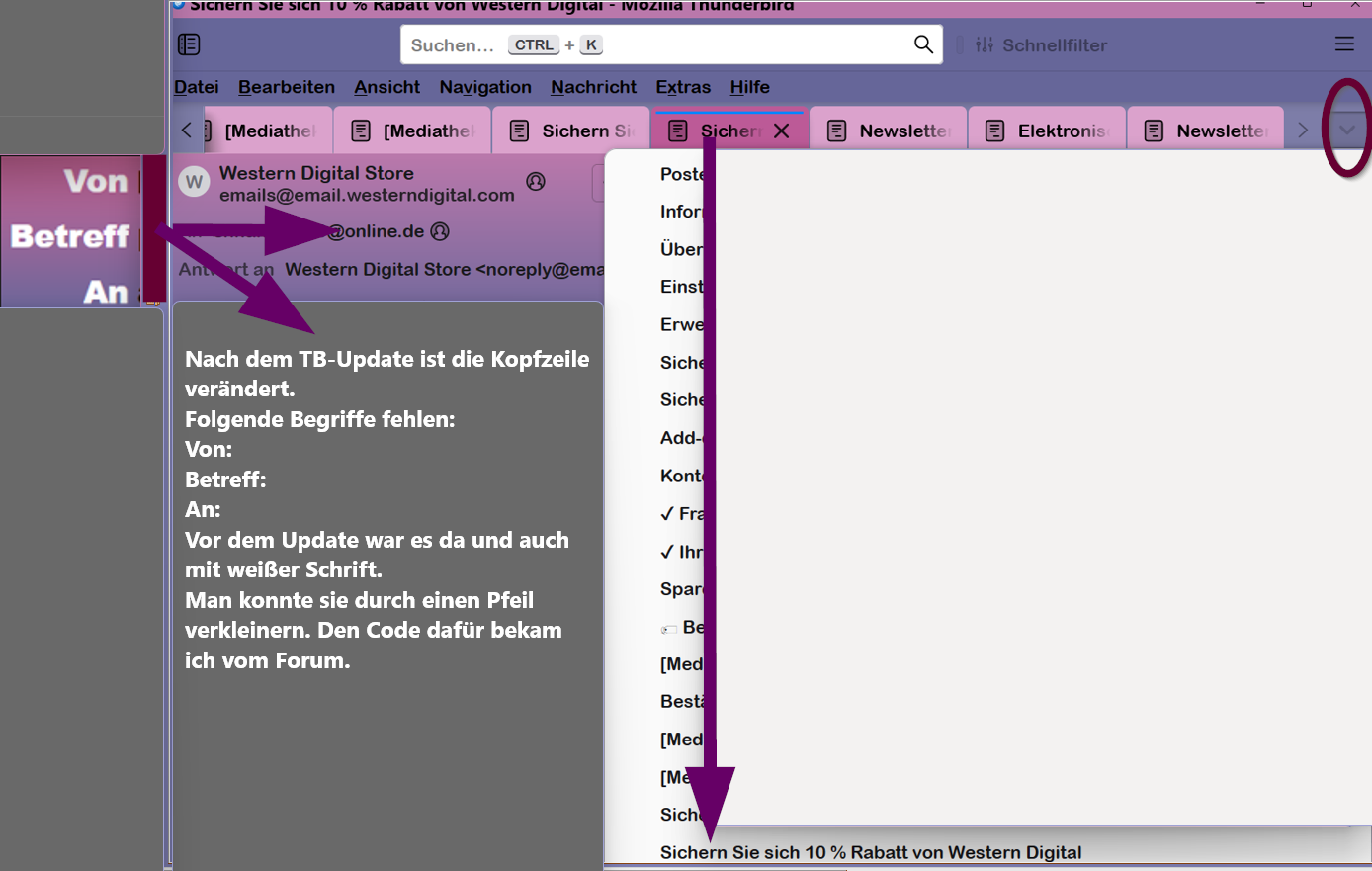1372x871 pixels.
Task: Choose the checked 'Fra' entry in the tab list
Action: tap(682, 513)
